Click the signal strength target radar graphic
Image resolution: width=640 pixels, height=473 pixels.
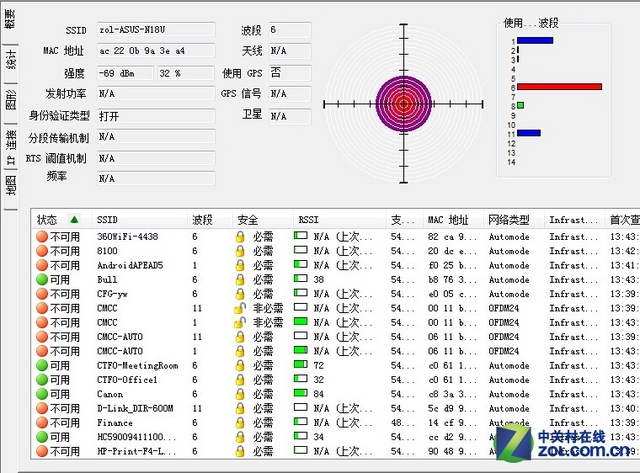tap(403, 104)
